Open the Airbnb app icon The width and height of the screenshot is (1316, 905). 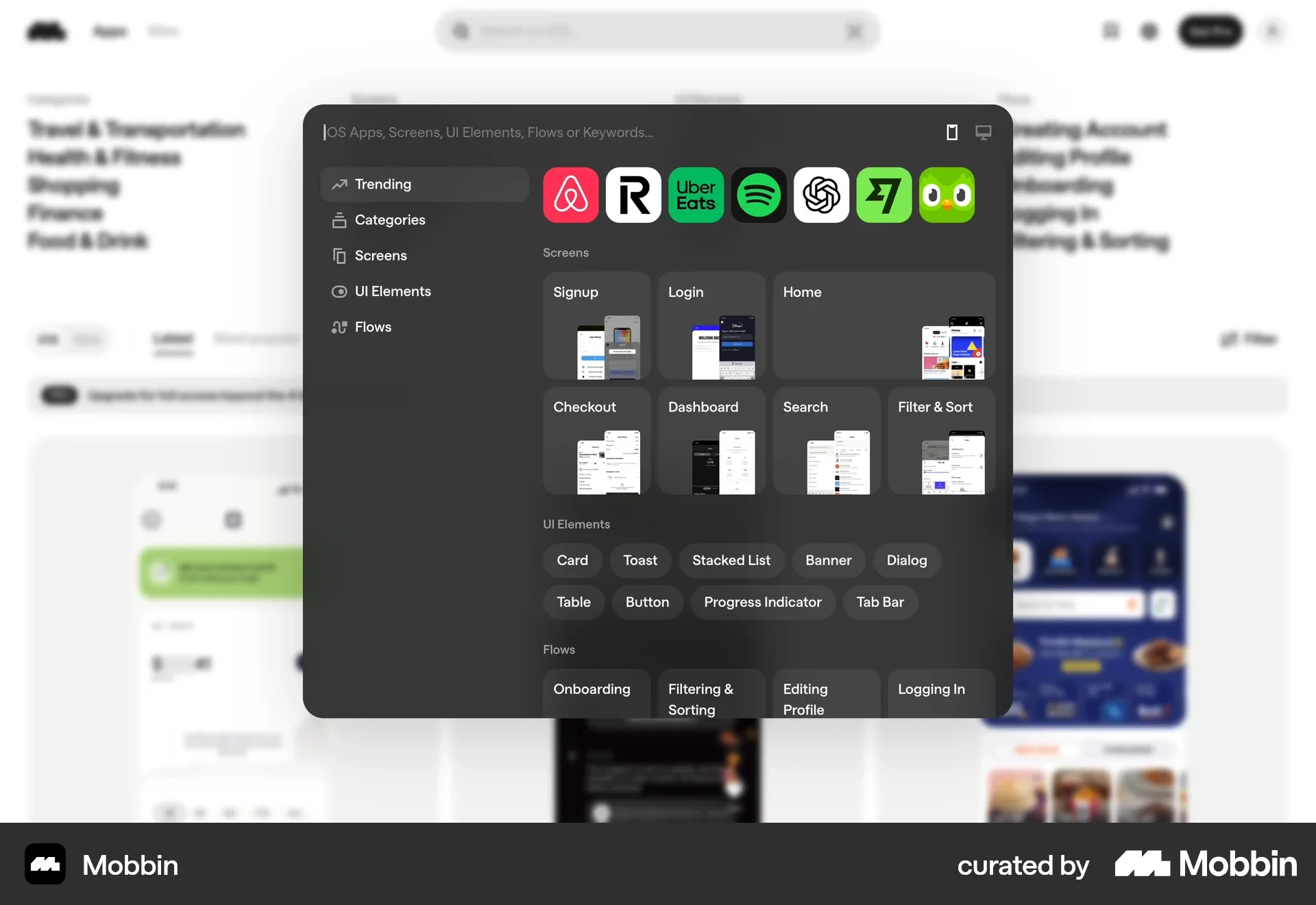point(570,195)
